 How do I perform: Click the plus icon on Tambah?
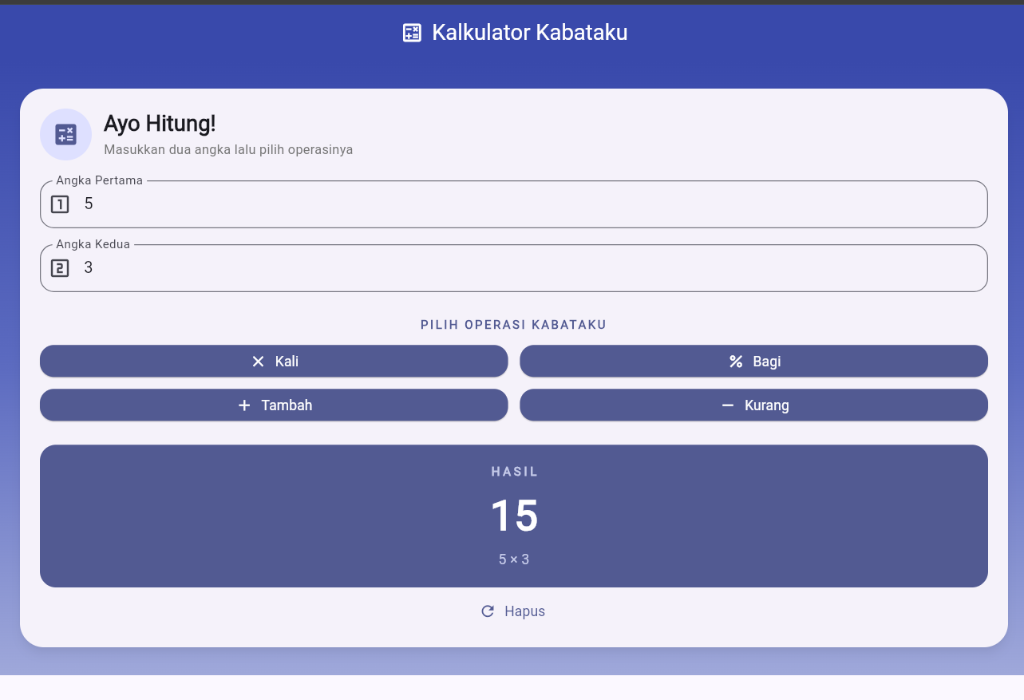(244, 406)
